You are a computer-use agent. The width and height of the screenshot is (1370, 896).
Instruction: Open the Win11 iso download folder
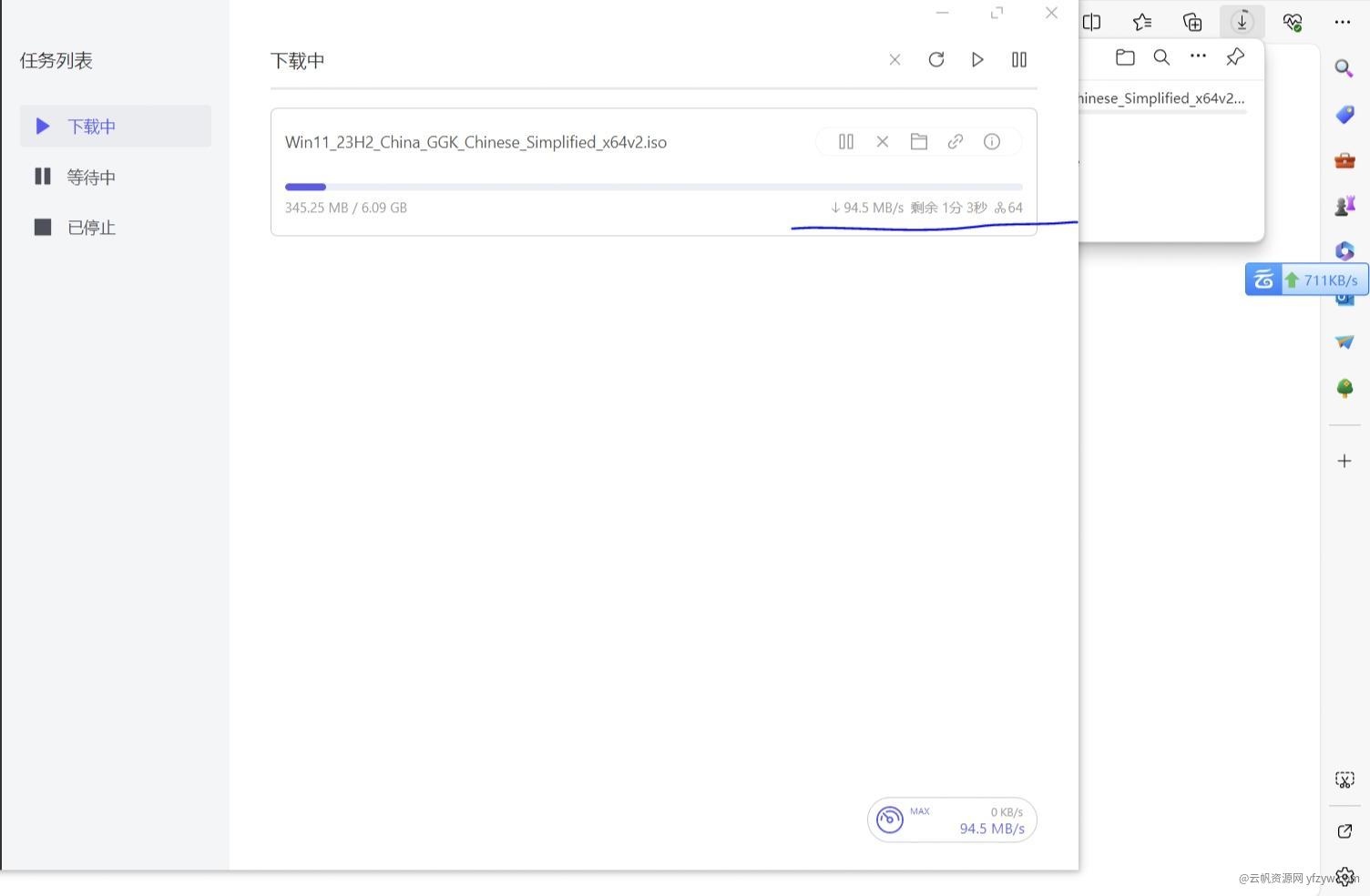coord(919,142)
